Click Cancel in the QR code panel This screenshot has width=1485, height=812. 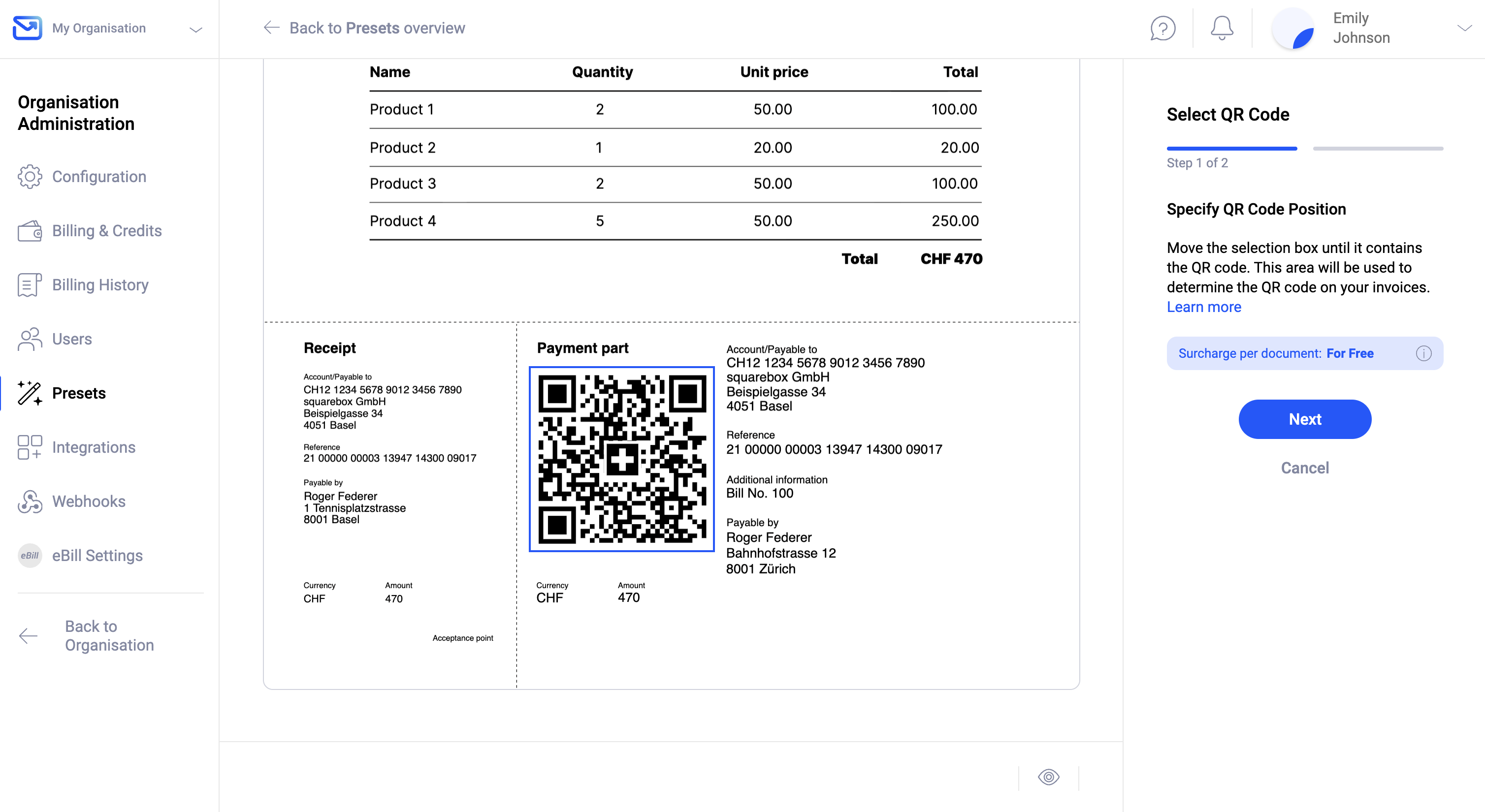1305,468
